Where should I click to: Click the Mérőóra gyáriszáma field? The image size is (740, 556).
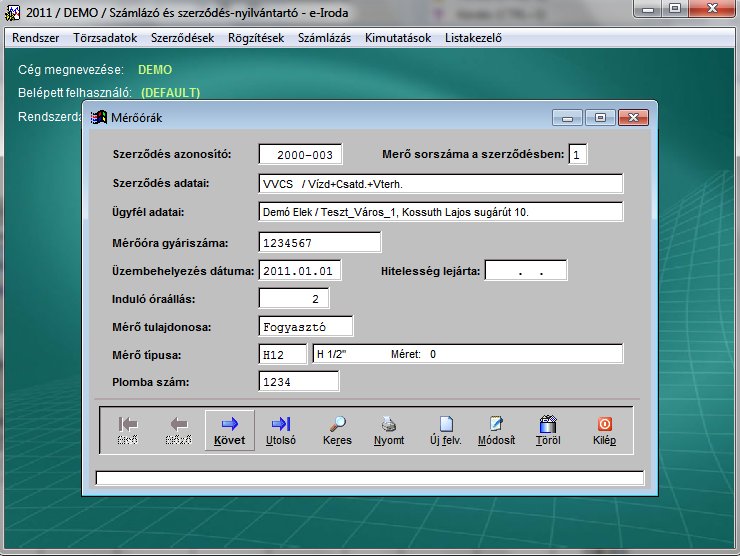(320, 243)
